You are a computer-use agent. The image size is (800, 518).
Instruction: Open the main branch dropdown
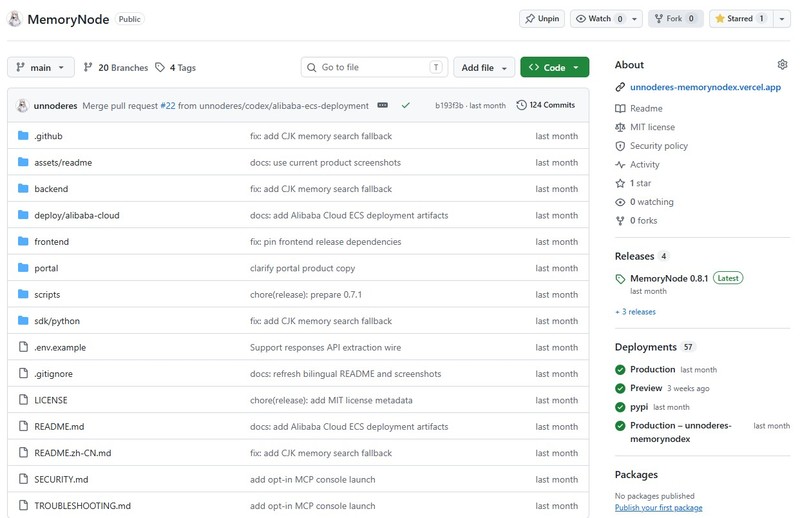click(41, 67)
